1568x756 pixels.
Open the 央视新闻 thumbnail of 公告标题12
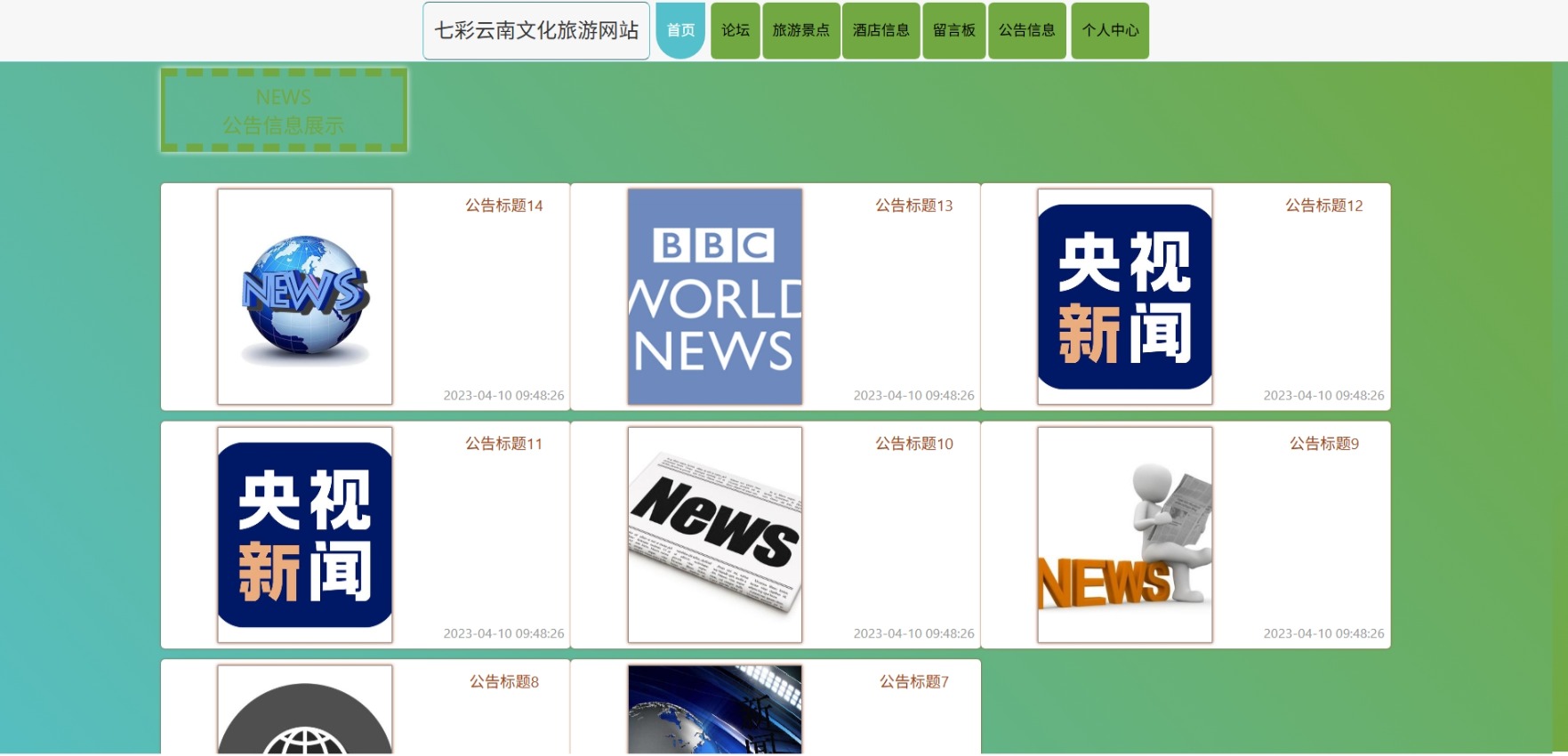1125,296
